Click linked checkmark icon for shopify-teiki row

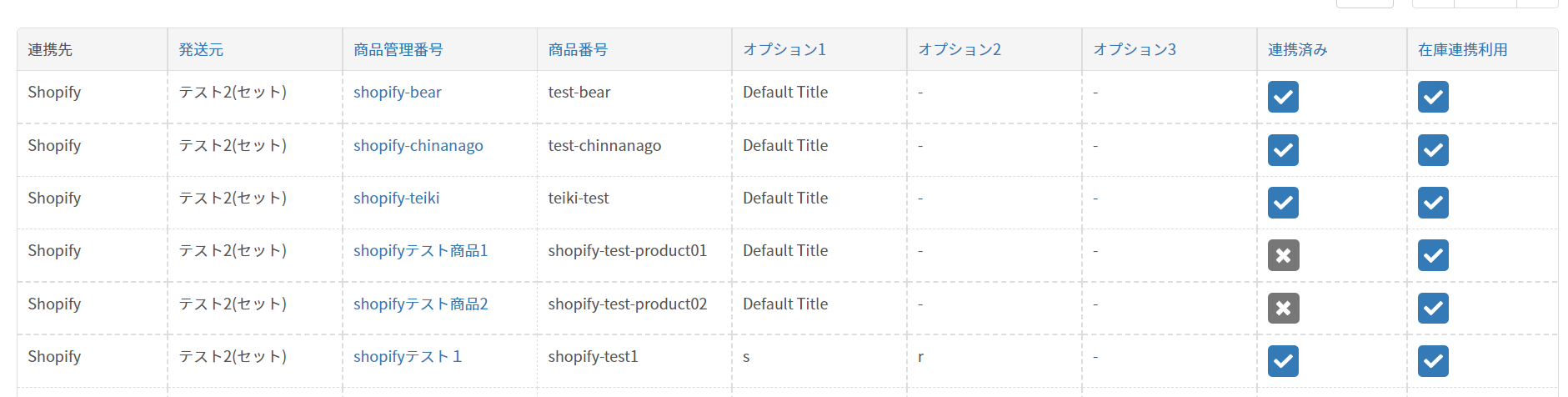pos(1283,203)
